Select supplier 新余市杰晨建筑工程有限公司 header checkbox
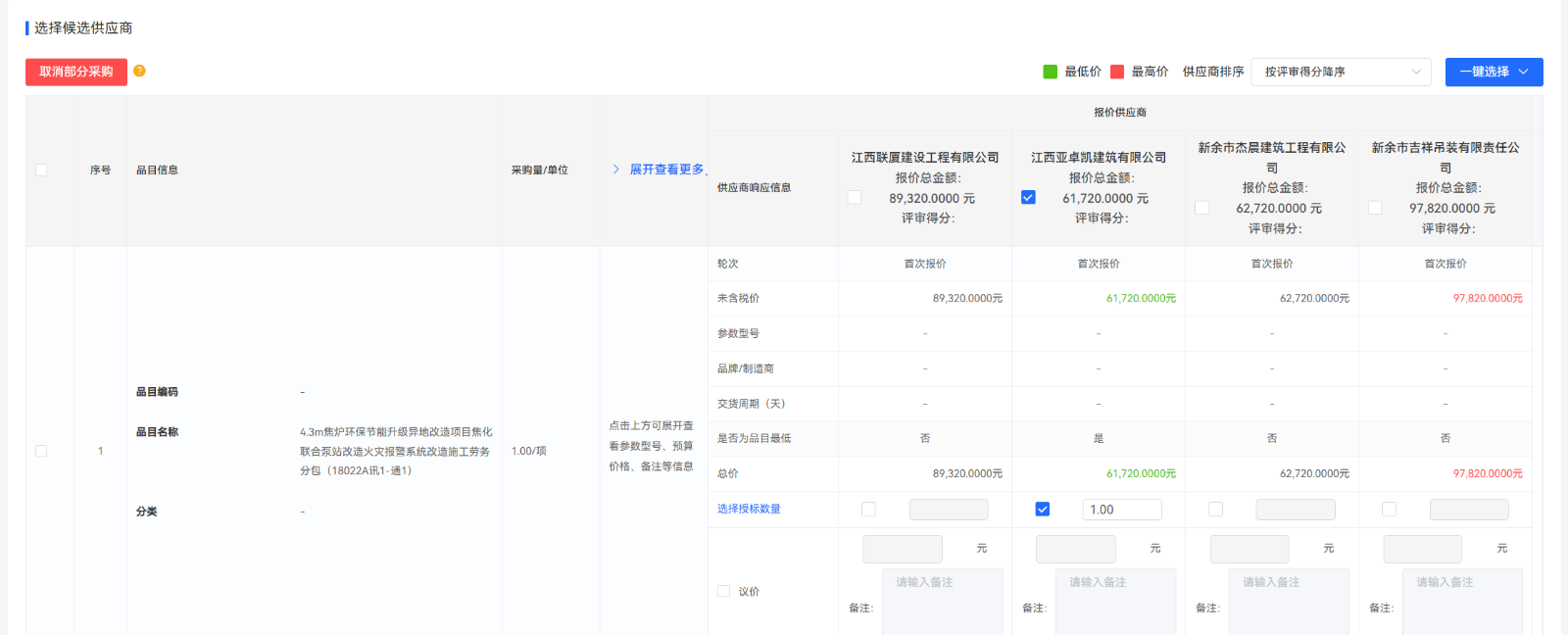 point(1201,208)
